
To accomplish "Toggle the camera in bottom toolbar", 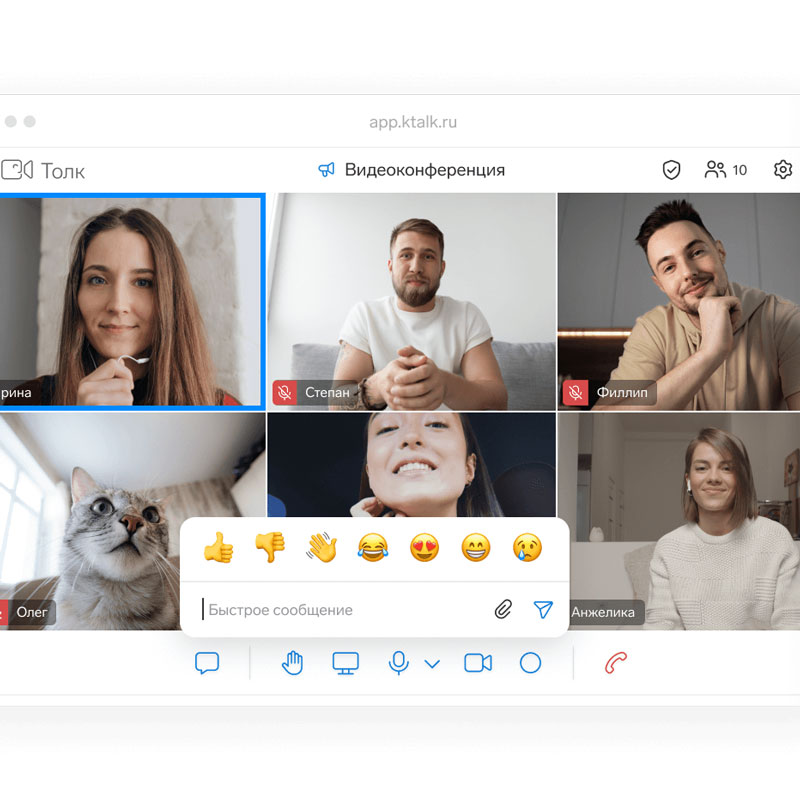I will point(478,663).
